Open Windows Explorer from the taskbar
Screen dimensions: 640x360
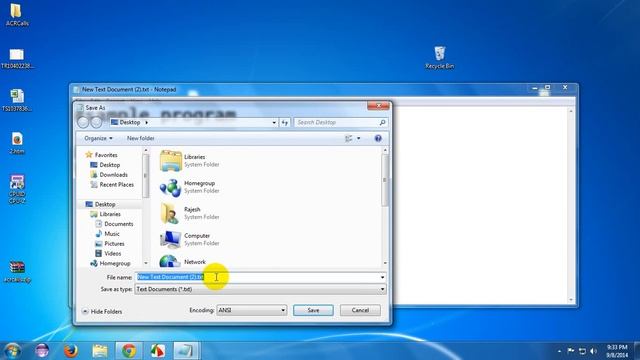[100, 351]
